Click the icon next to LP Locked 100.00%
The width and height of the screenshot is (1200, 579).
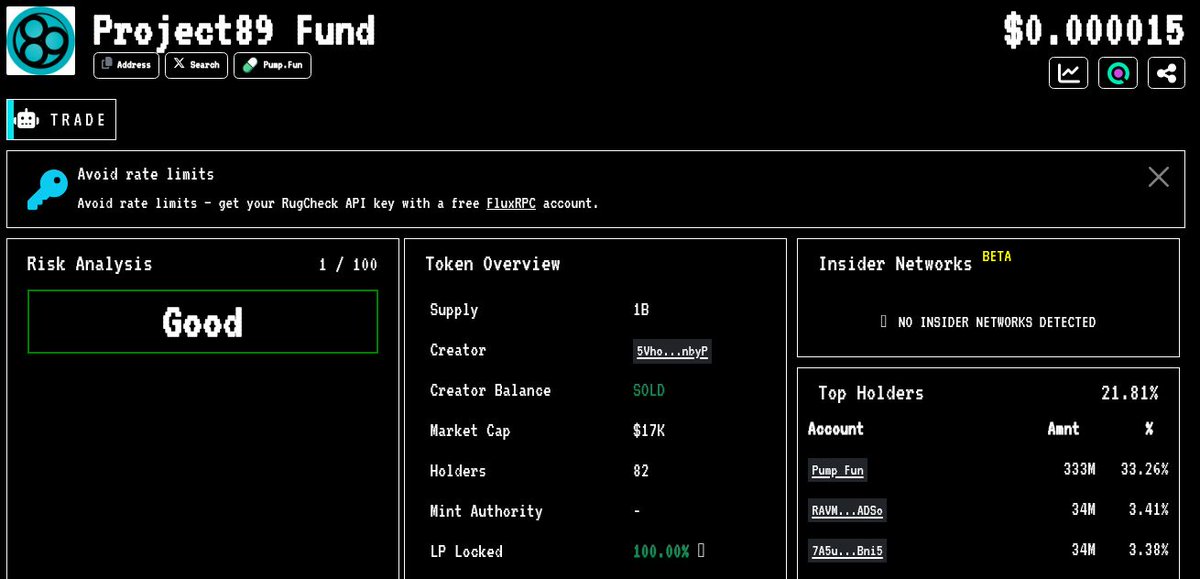(x=701, y=550)
